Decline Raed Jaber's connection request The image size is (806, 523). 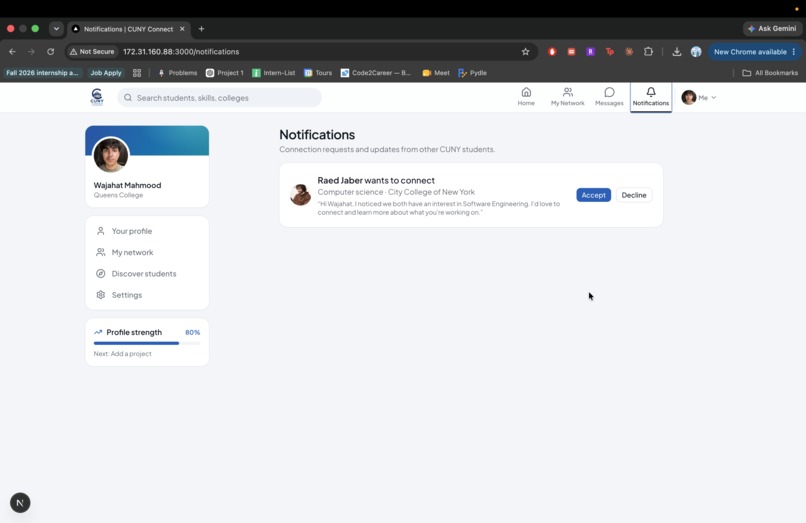[x=634, y=195]
